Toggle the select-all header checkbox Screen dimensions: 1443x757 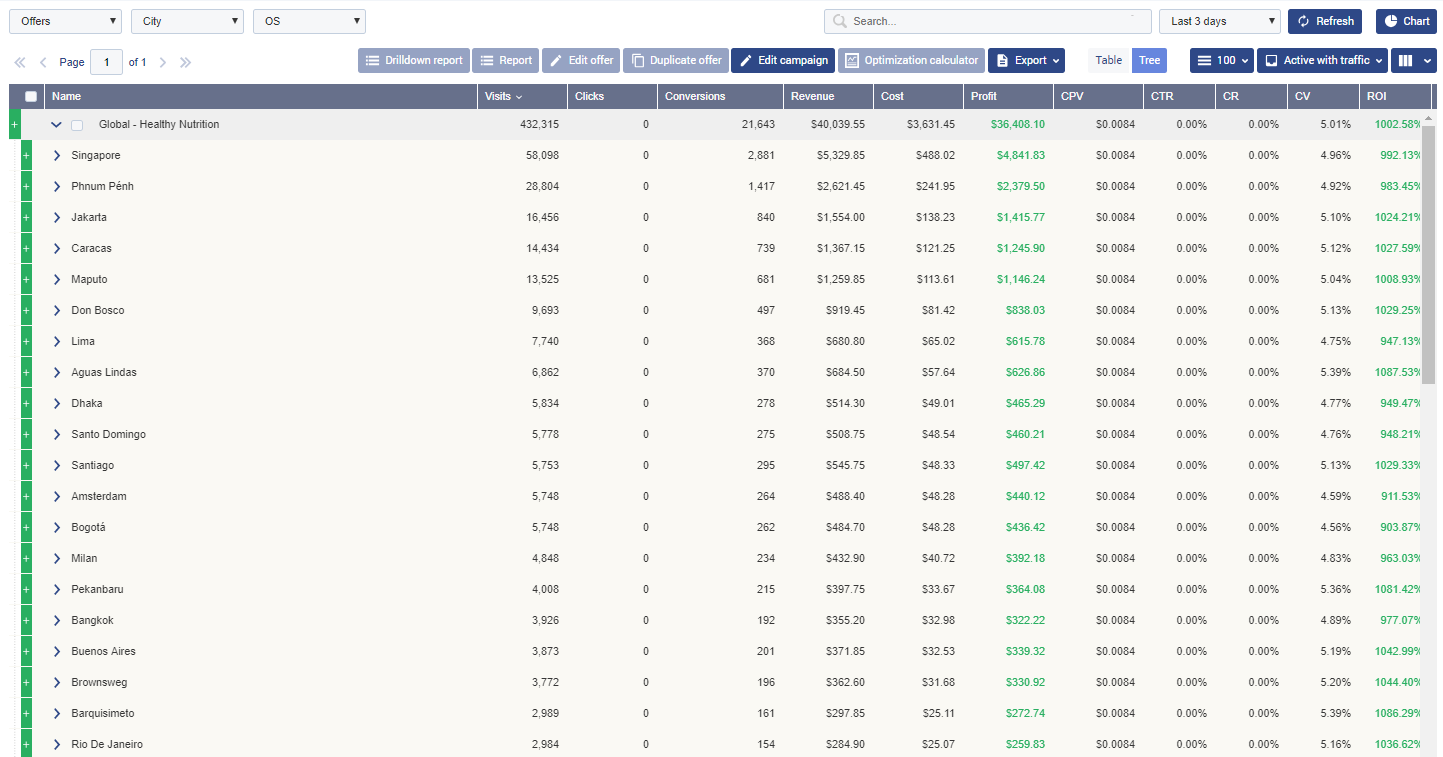point(31,97)
